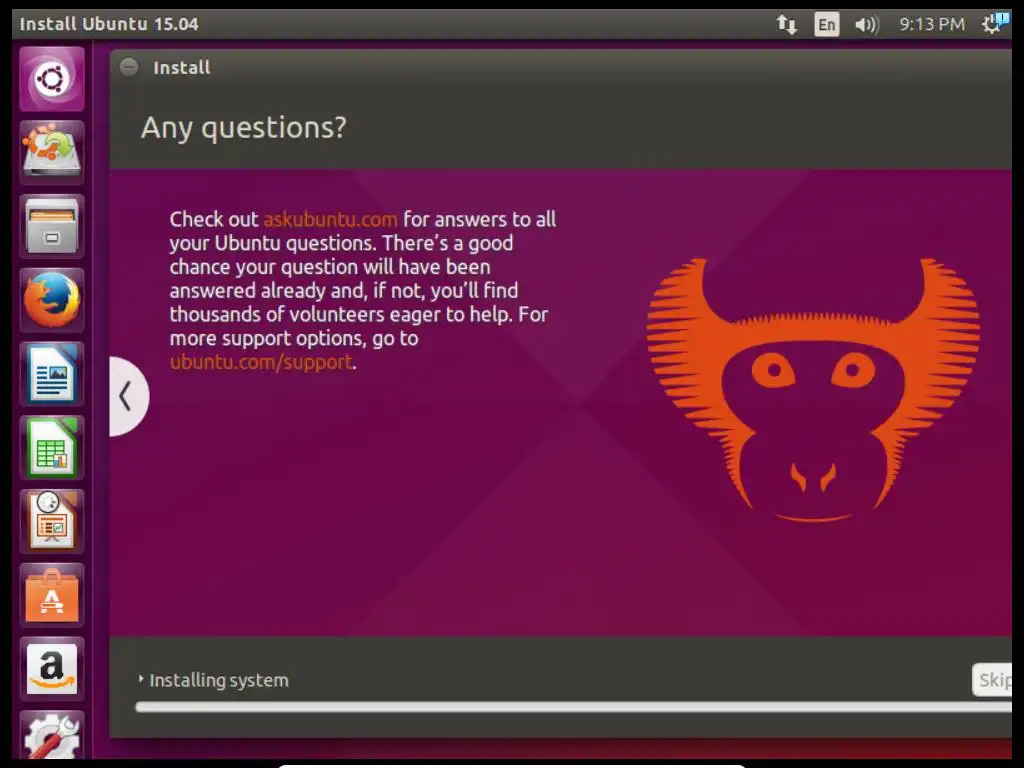Click the orange monkey mascot image

(813, 390)
